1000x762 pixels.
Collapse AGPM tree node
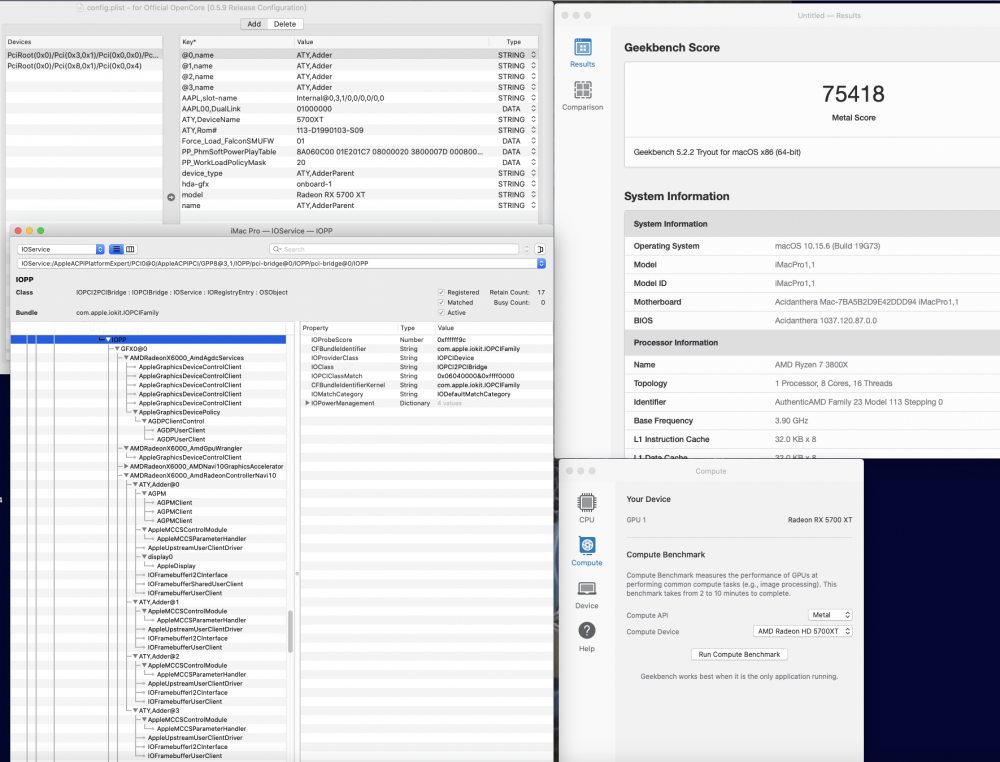(145, 494)
